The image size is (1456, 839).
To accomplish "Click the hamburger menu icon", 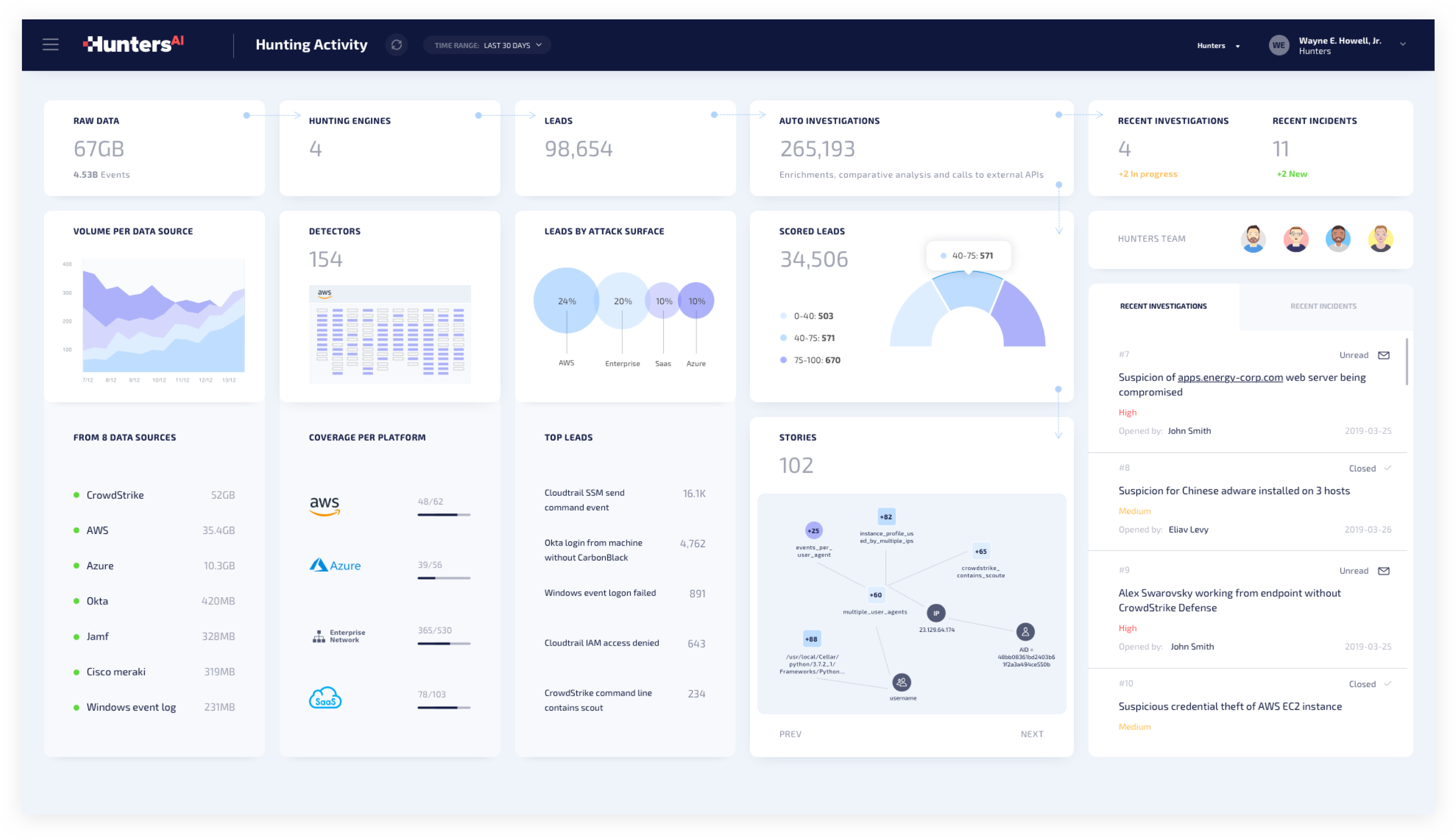I will point(50,44).
